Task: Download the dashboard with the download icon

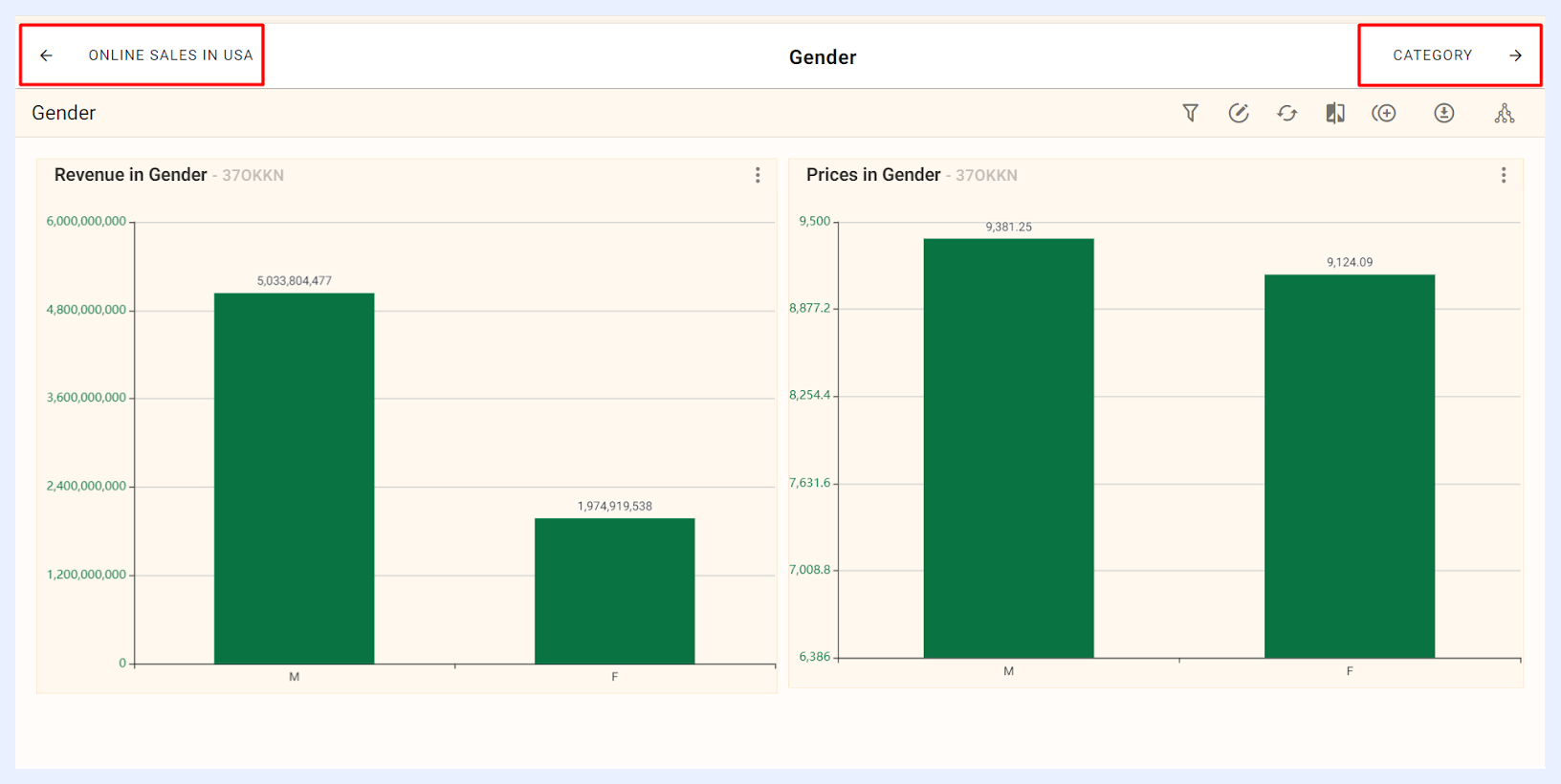Action: pos(1444,114)
